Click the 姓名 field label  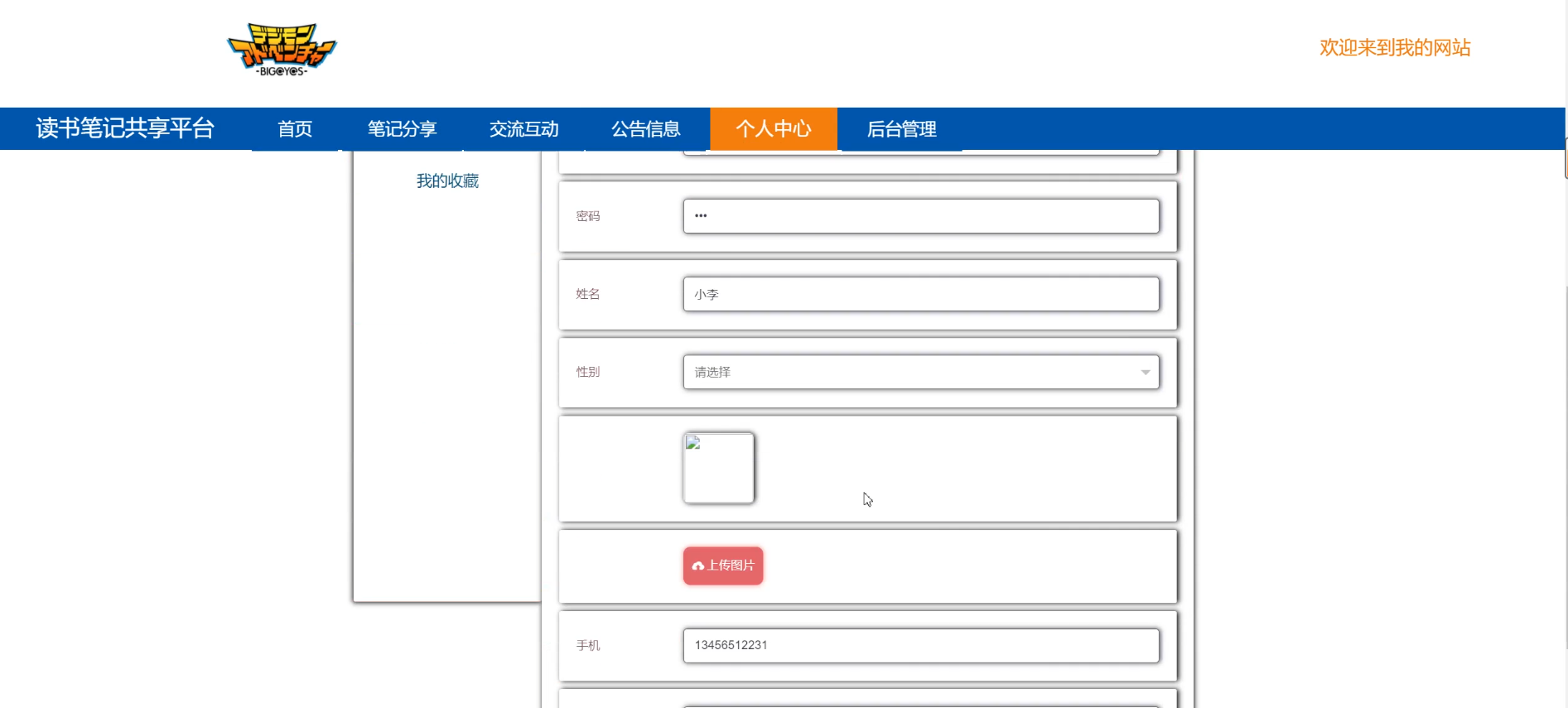(x=588, y=294)
